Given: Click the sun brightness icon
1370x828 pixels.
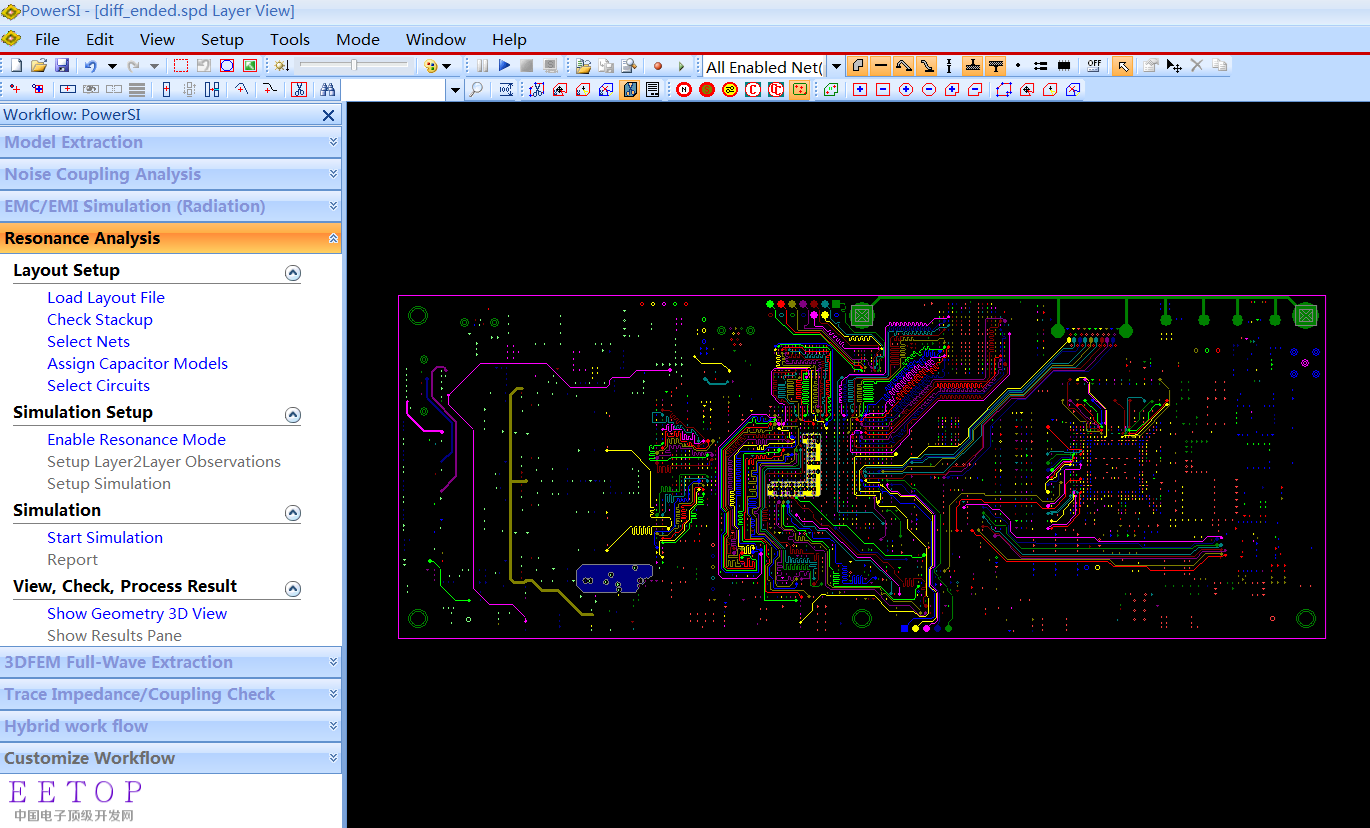Looking at the screenshot, I should click(281, 66).
